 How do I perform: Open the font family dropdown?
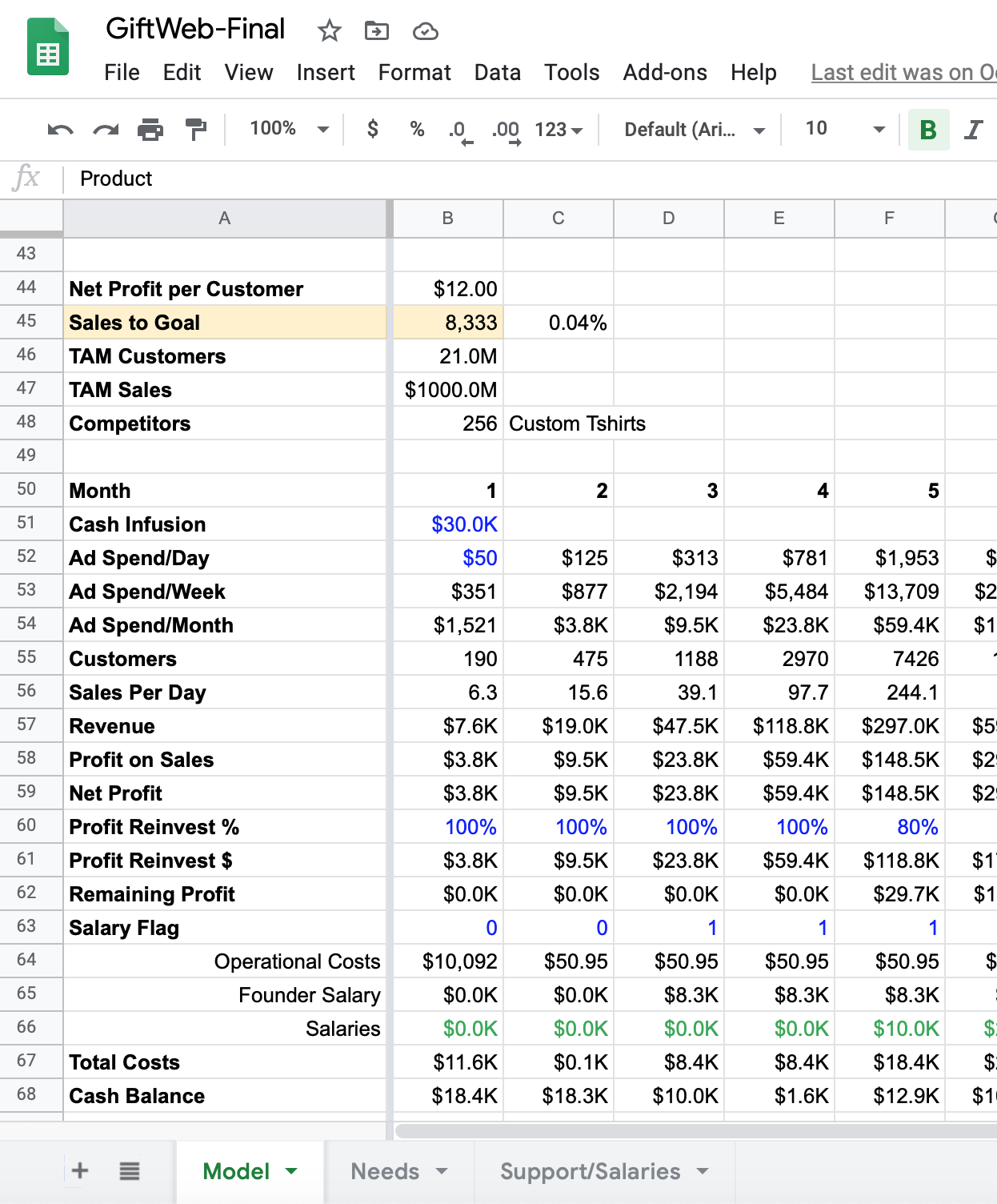[691, 129]
